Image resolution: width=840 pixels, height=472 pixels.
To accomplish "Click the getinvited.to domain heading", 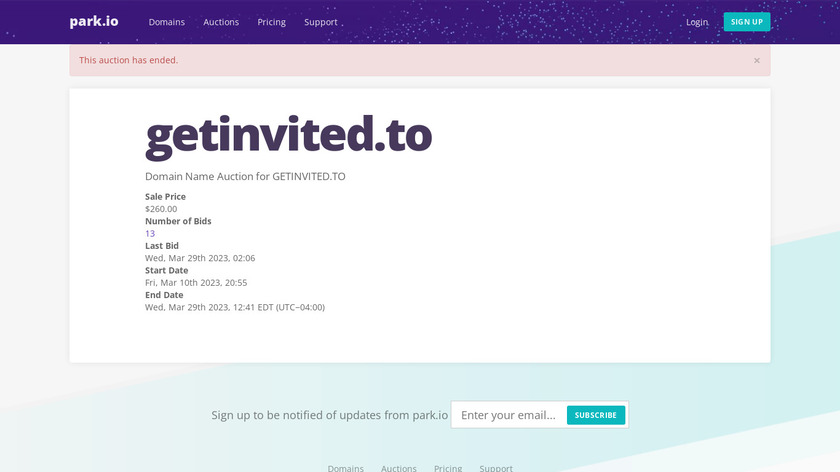I will coord(289,137).
